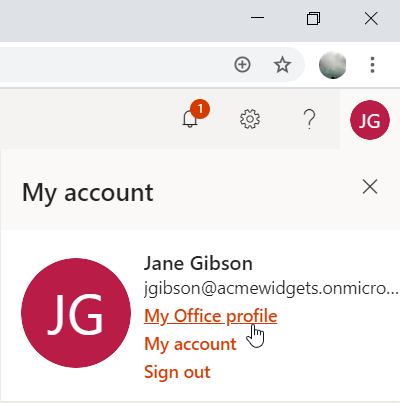Open the notifications bell with badge

[195, 115]
